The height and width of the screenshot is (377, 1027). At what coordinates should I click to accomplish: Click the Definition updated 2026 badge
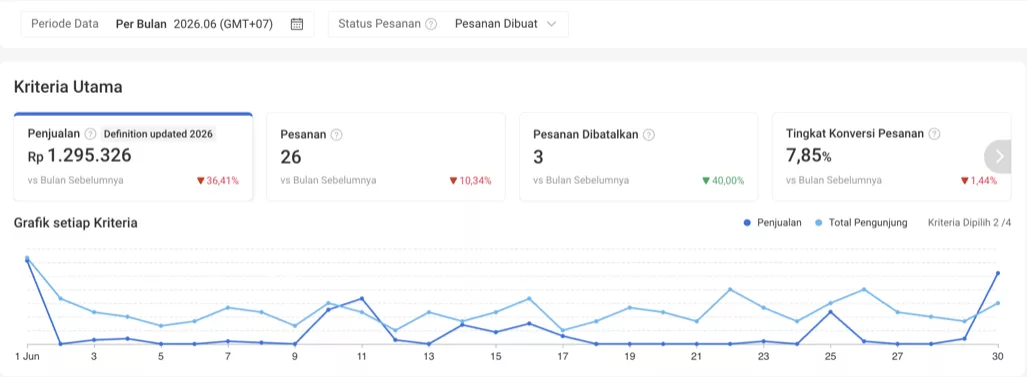(x=158, y=134)
